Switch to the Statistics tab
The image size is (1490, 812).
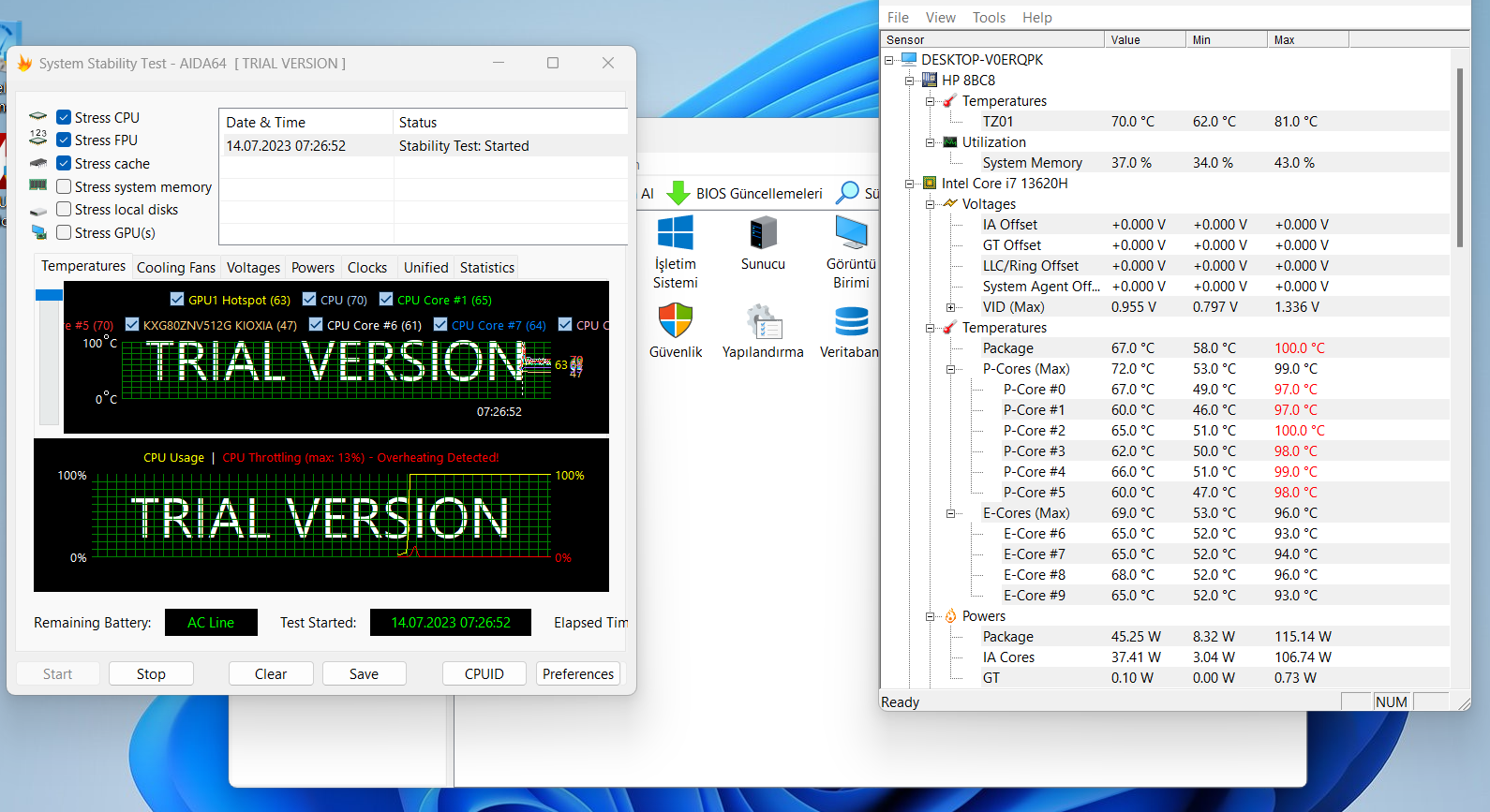click(487, 267)
